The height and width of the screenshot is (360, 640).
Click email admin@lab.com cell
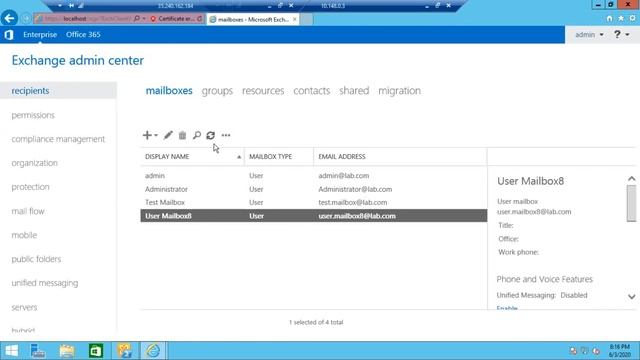click(344, 176)
